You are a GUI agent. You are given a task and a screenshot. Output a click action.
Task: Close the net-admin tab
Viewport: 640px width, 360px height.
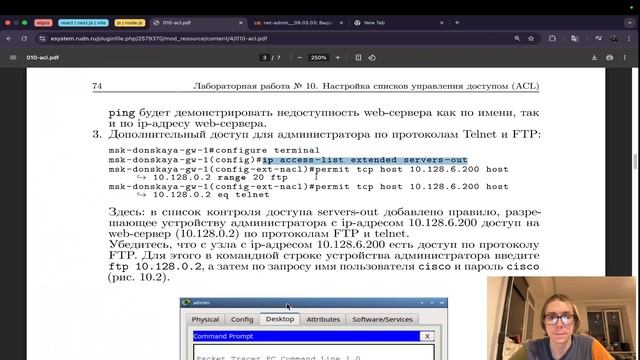(341, 23)
